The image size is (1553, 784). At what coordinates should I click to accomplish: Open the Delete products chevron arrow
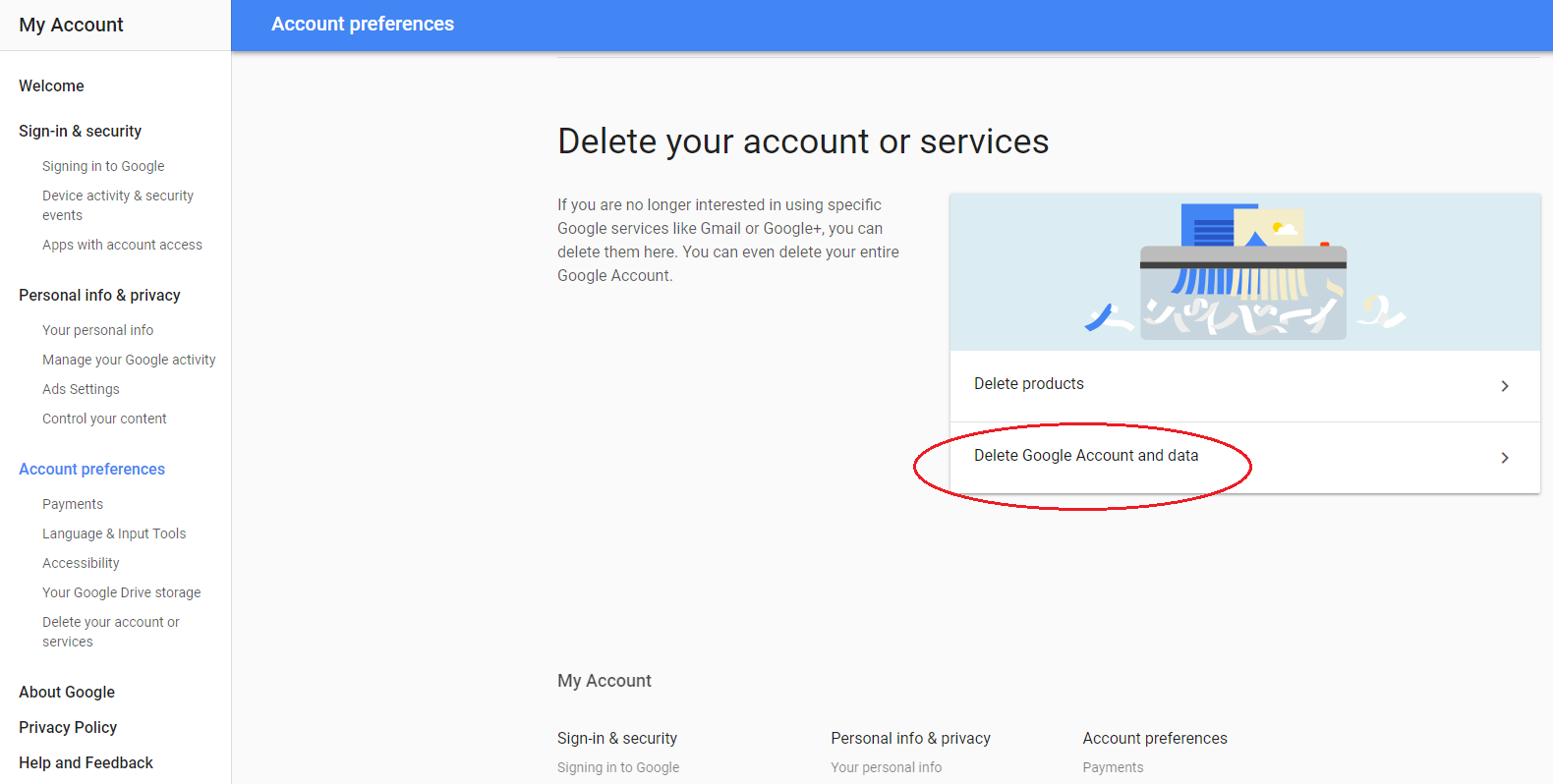[1504, 386]
